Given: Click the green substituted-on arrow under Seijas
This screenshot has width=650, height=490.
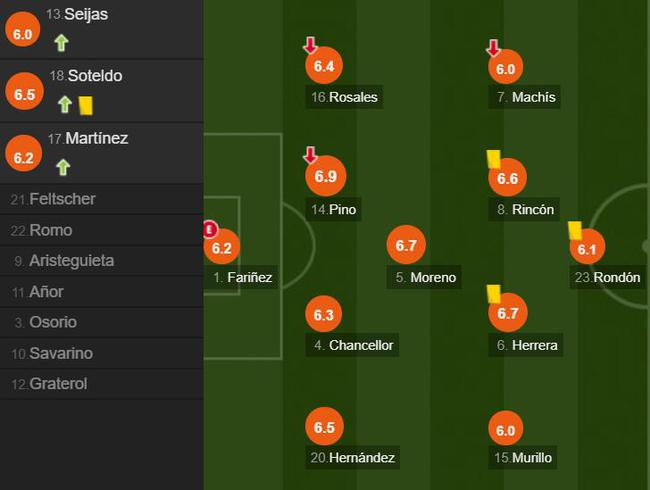Looking at the screenshot, I should pyautogui.click(x=62, y=42).
